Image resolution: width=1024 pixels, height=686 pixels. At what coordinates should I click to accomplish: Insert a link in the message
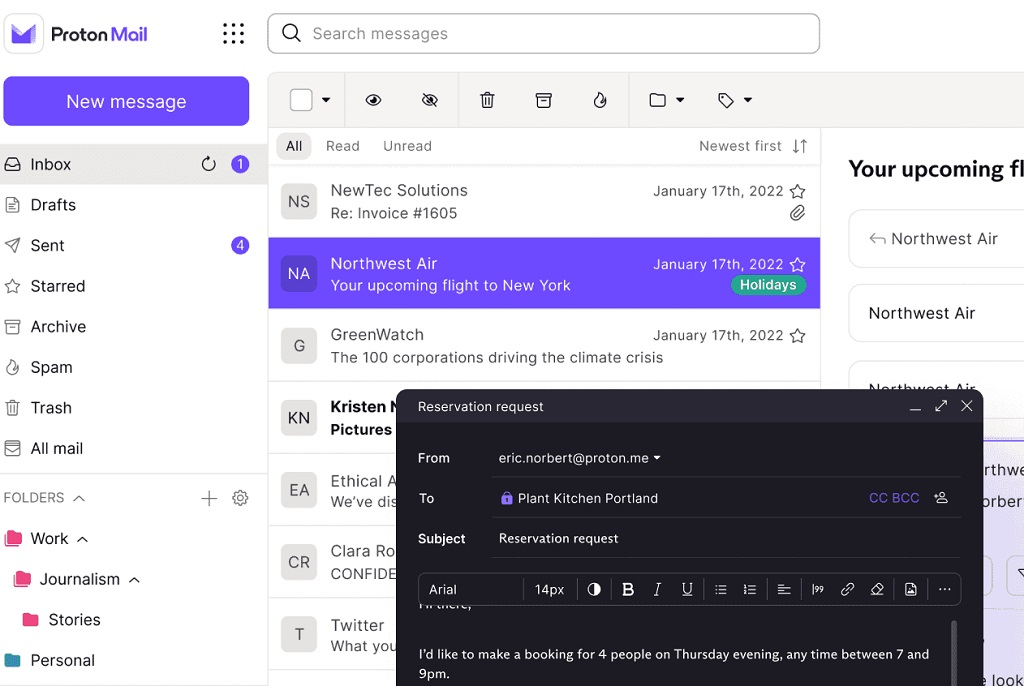(x=847, y=589)
